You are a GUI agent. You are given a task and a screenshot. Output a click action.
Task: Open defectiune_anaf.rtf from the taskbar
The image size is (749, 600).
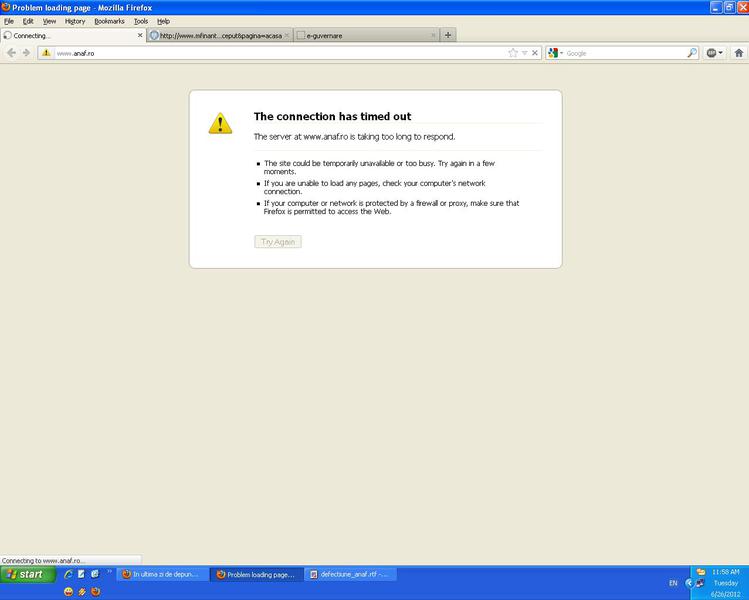pyautogui.click(x=350, y=575)
